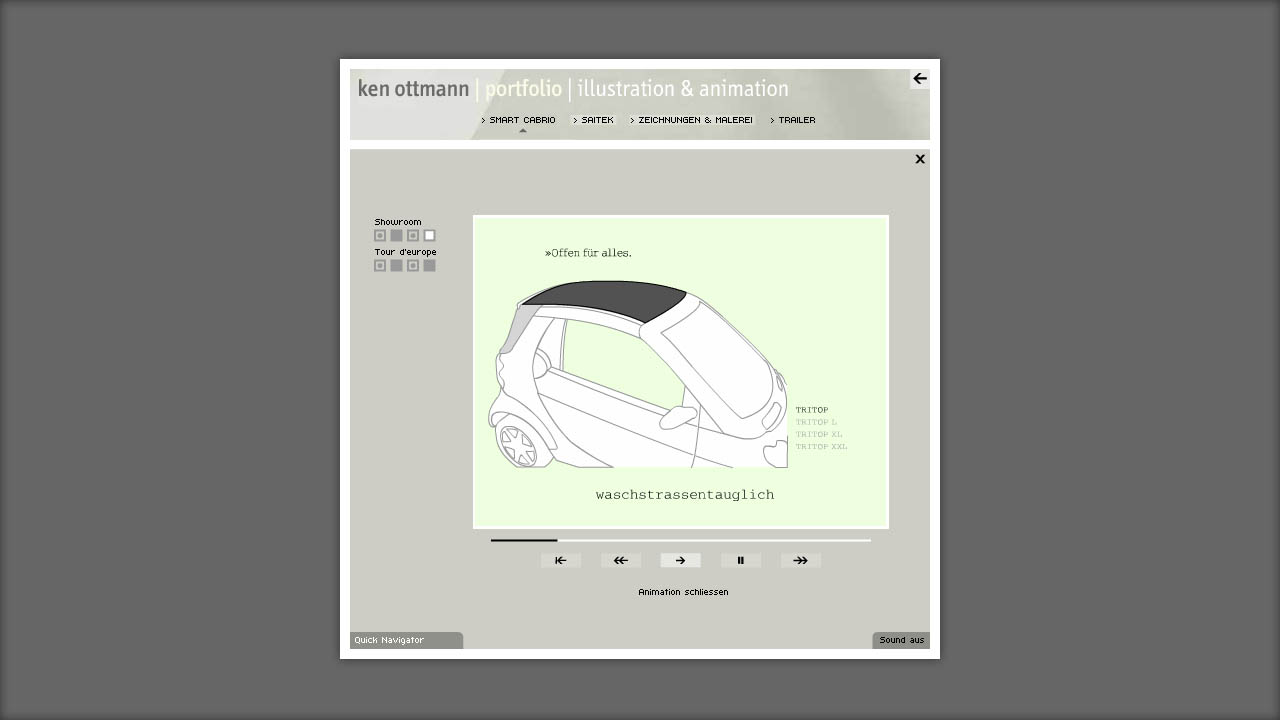Fast-forward the animation
The height and width of the screenshot is (720, 1280).
pos(801,561)
